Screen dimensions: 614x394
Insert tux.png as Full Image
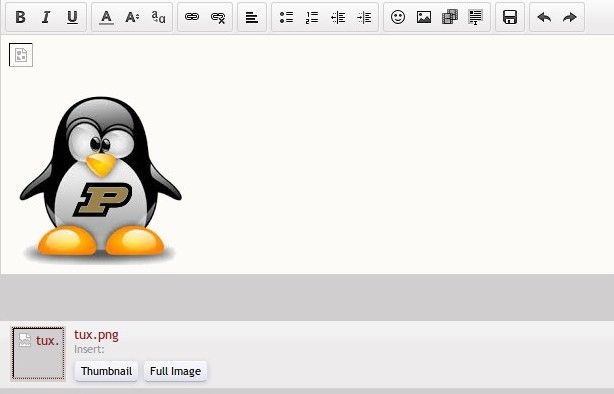pos(175,371)
